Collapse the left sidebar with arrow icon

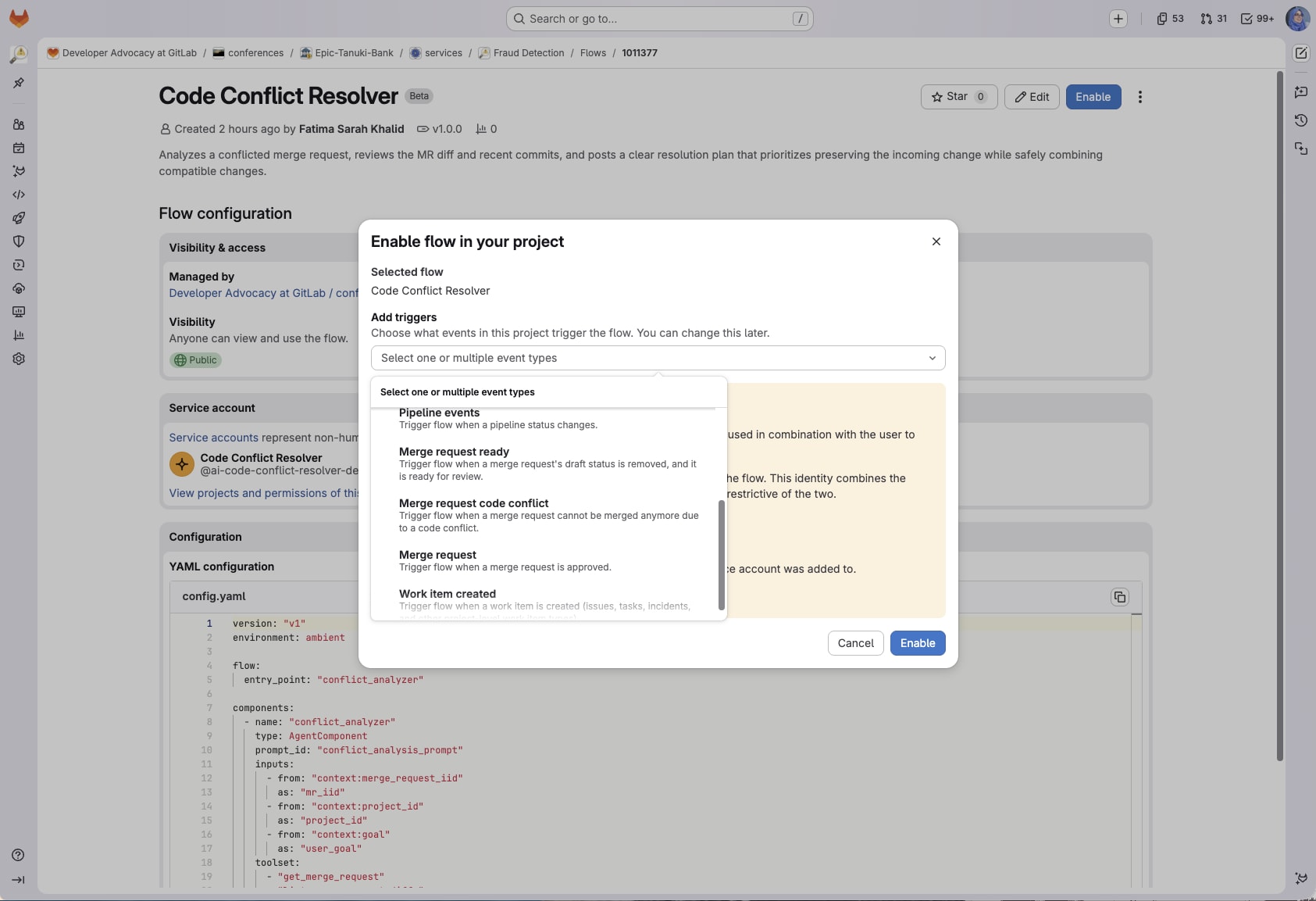coord(19,880)
